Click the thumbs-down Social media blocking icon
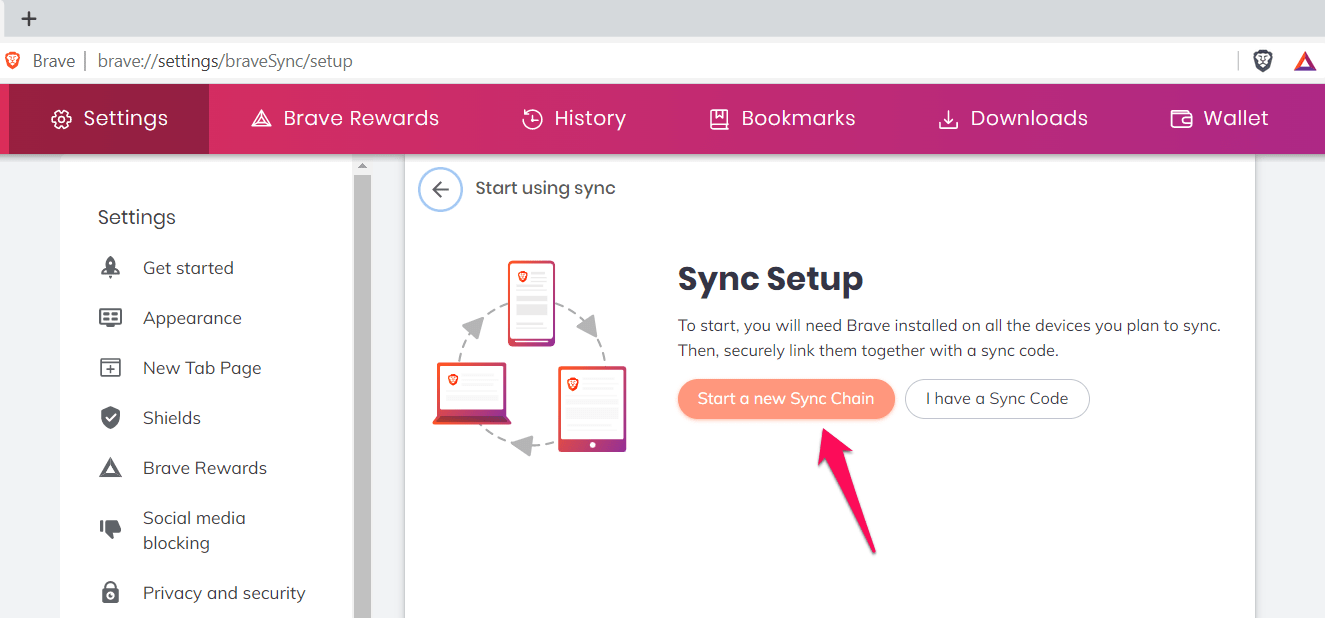 click(x=111, y=529)
